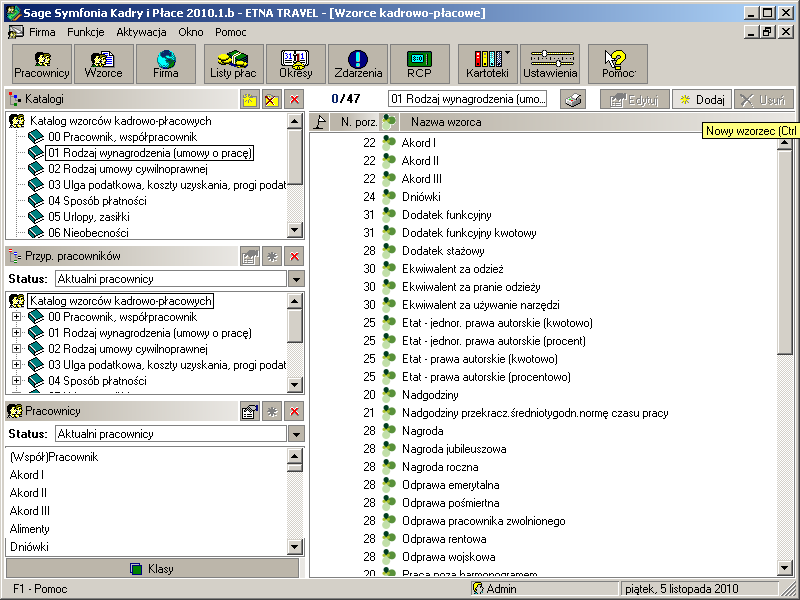Open Pomoc help toolbar button
This screenshot has width=800, height=600.
[x=618, y=64]
